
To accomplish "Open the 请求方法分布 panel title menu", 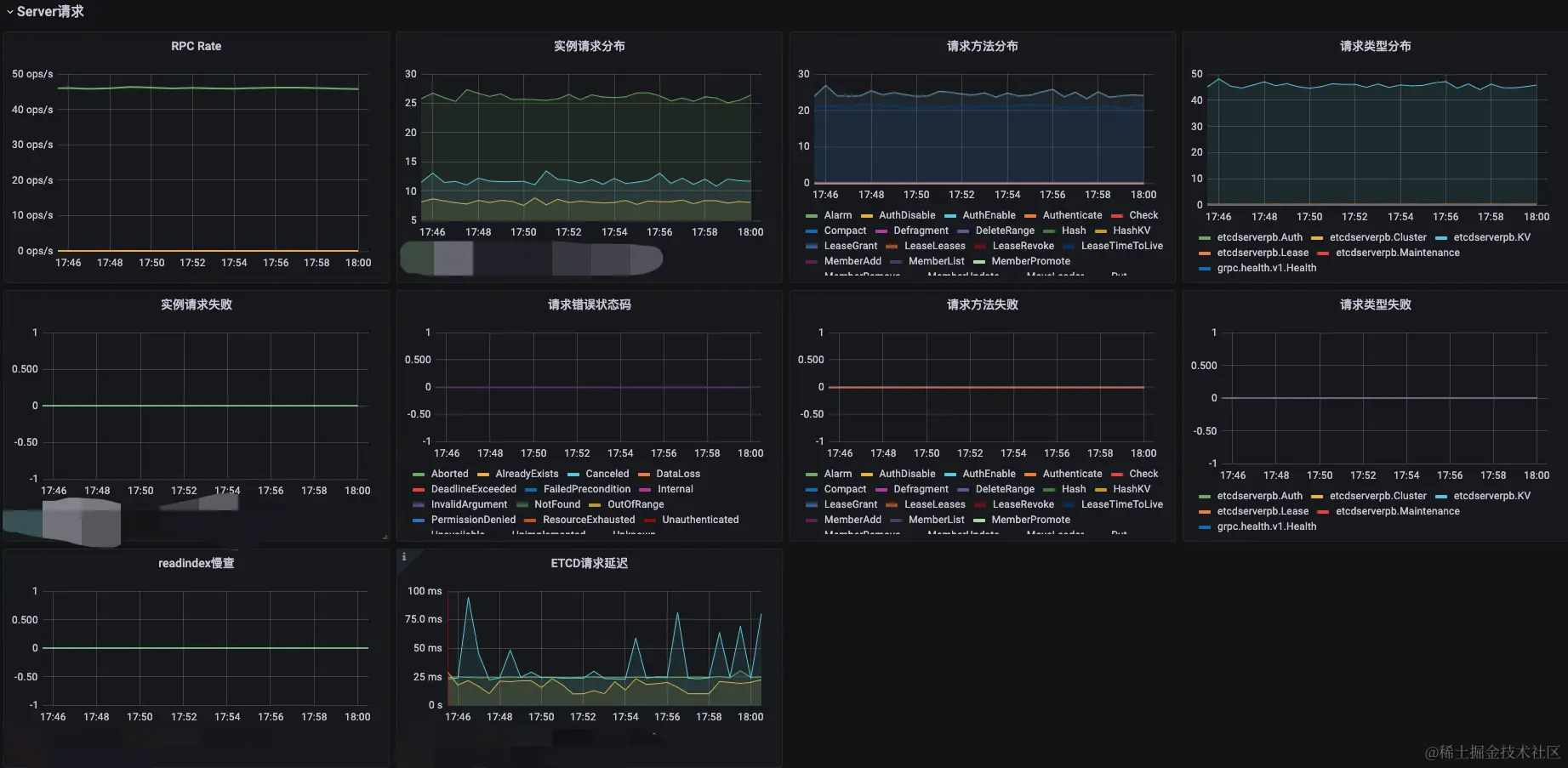I will pyautogui.click(x=982, y=46).
